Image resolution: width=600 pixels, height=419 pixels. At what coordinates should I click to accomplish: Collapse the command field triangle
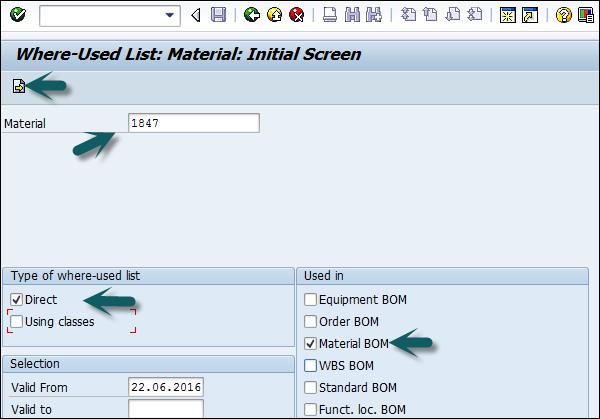[196, 16]
